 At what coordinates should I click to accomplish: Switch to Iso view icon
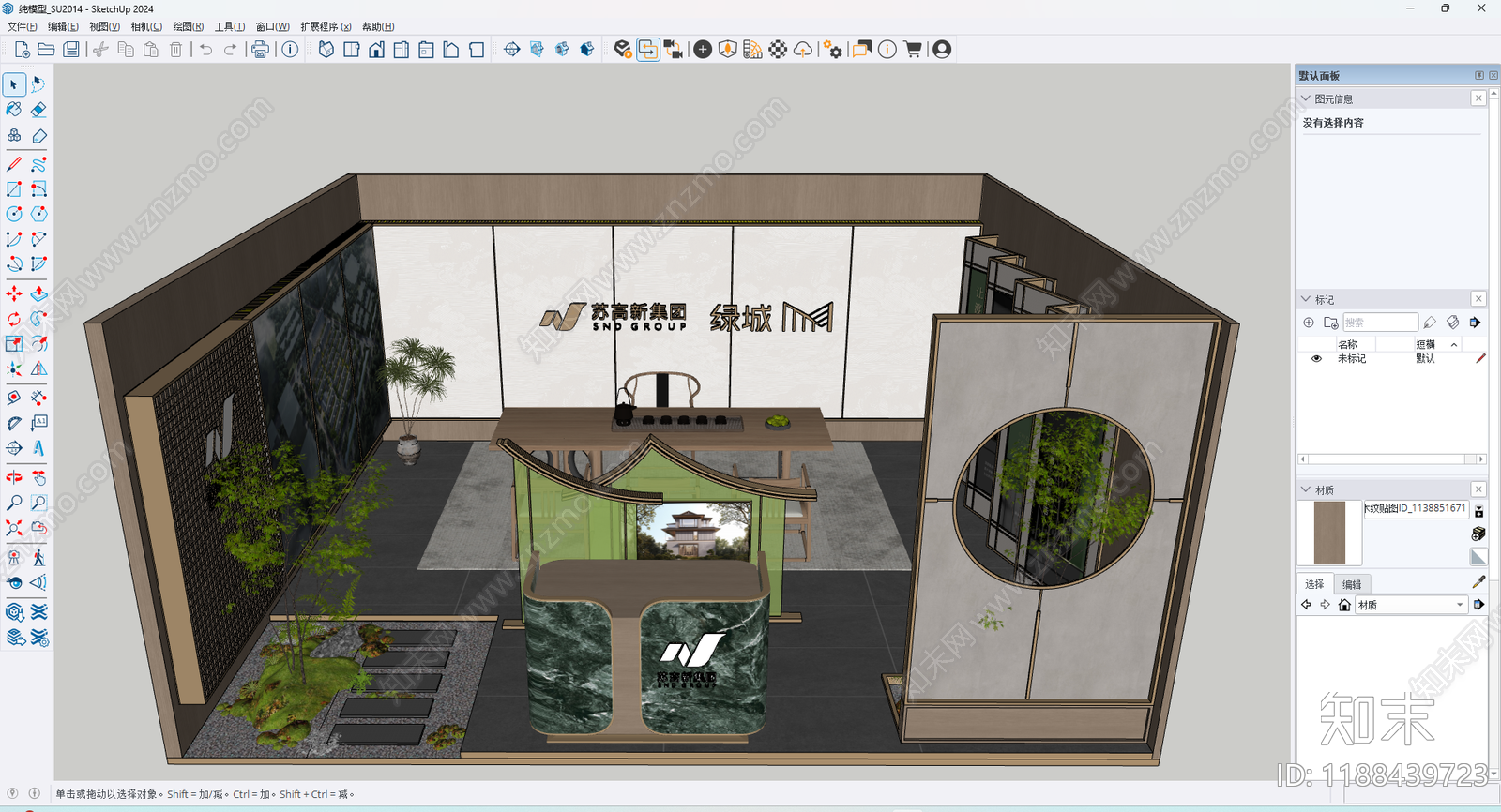(326, 50)
